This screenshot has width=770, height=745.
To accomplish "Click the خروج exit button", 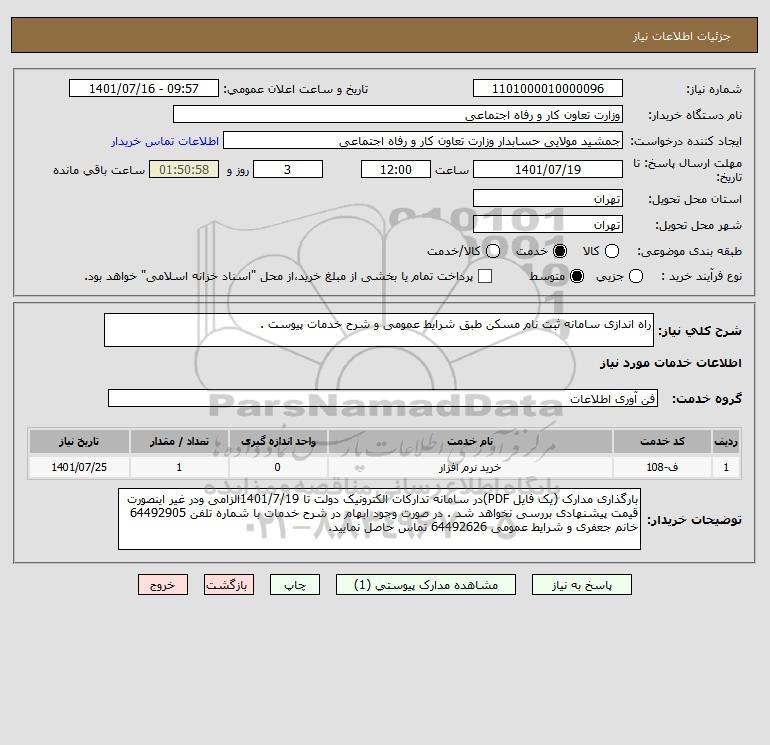I will point(163,585).
